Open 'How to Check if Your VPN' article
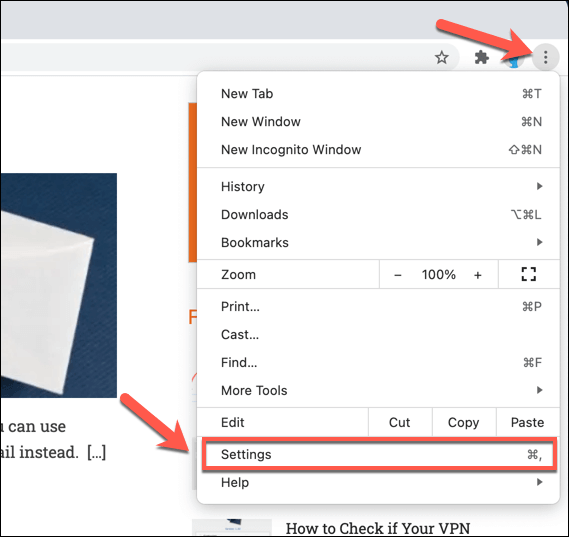The width and height of the screenshot is (569, 537). pyautogui.click(x=377, y=528)
